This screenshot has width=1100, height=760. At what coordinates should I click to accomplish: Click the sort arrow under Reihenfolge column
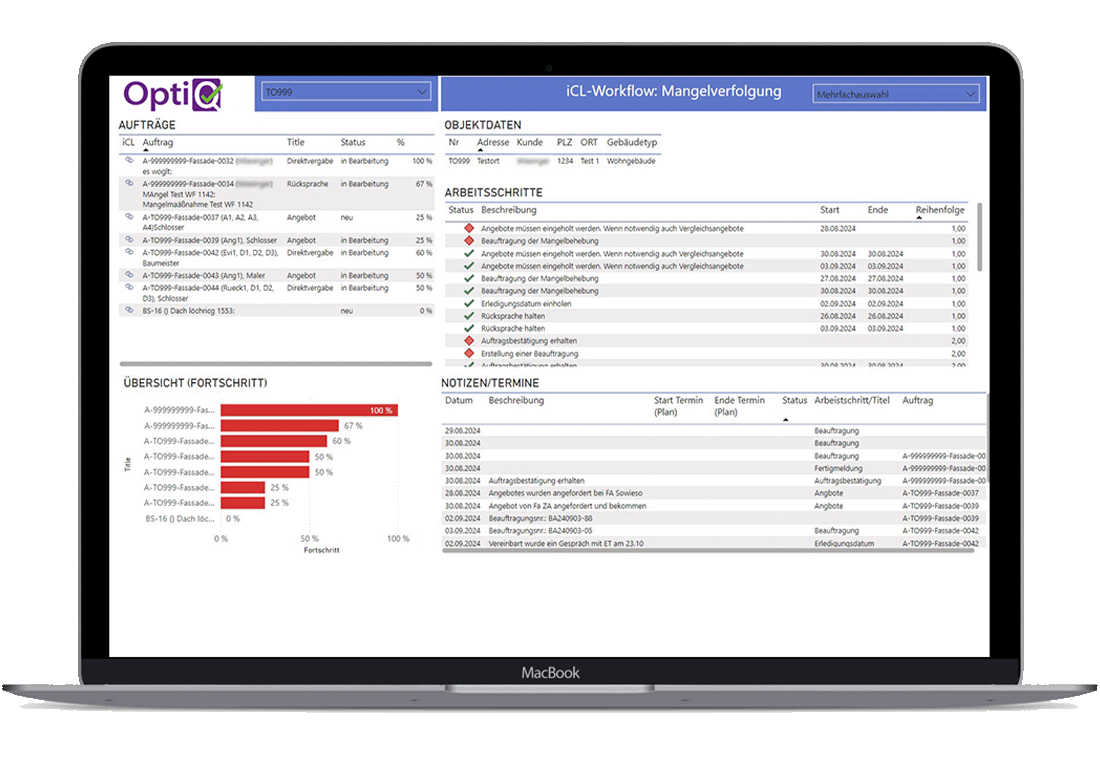920,218
